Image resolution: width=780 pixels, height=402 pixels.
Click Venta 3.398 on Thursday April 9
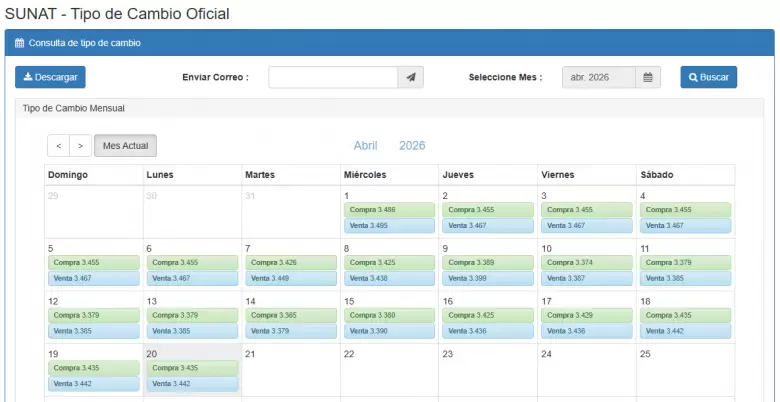click(488, 279)
